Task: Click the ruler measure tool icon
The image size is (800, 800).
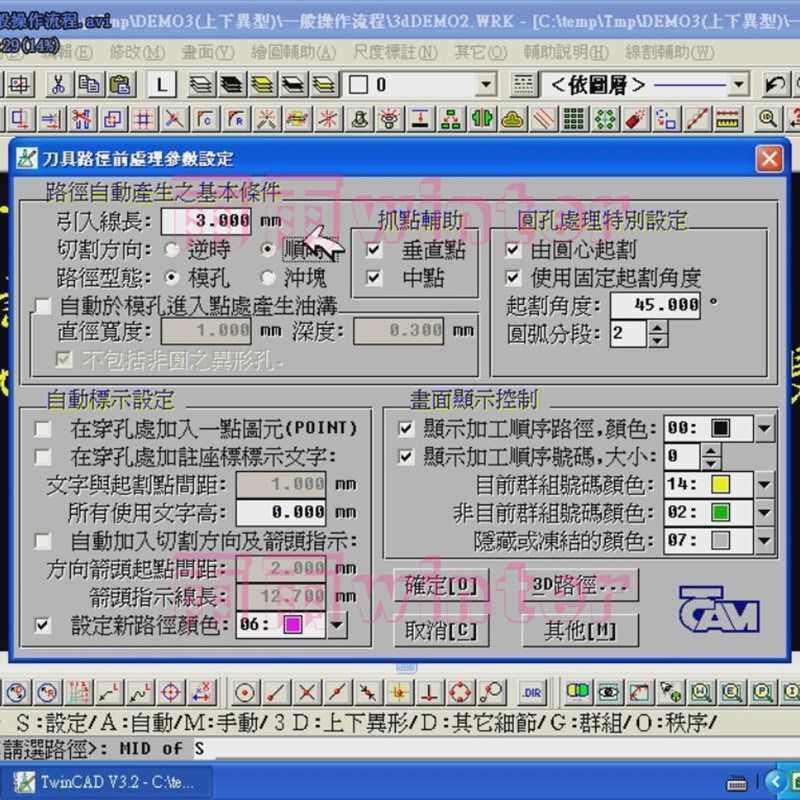Action: point(728,119)
